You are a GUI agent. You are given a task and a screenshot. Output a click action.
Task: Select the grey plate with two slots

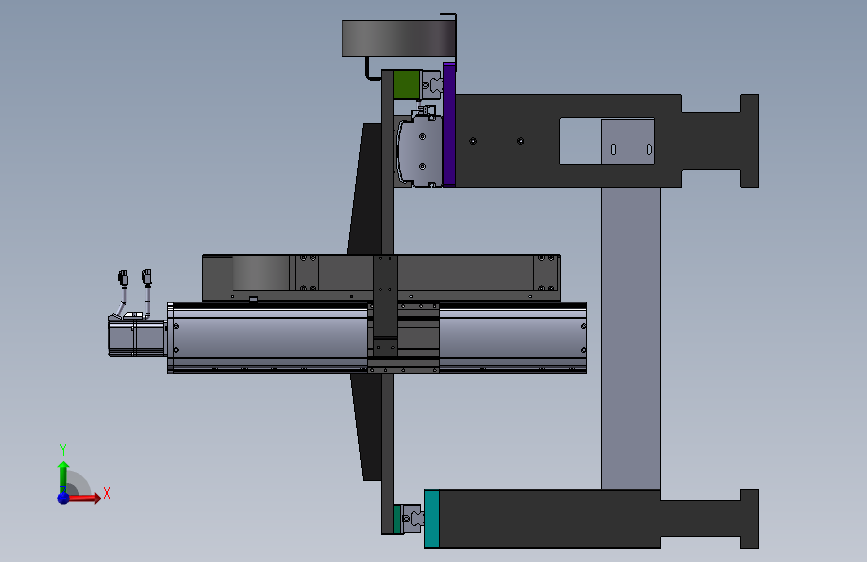click(628, 142)
